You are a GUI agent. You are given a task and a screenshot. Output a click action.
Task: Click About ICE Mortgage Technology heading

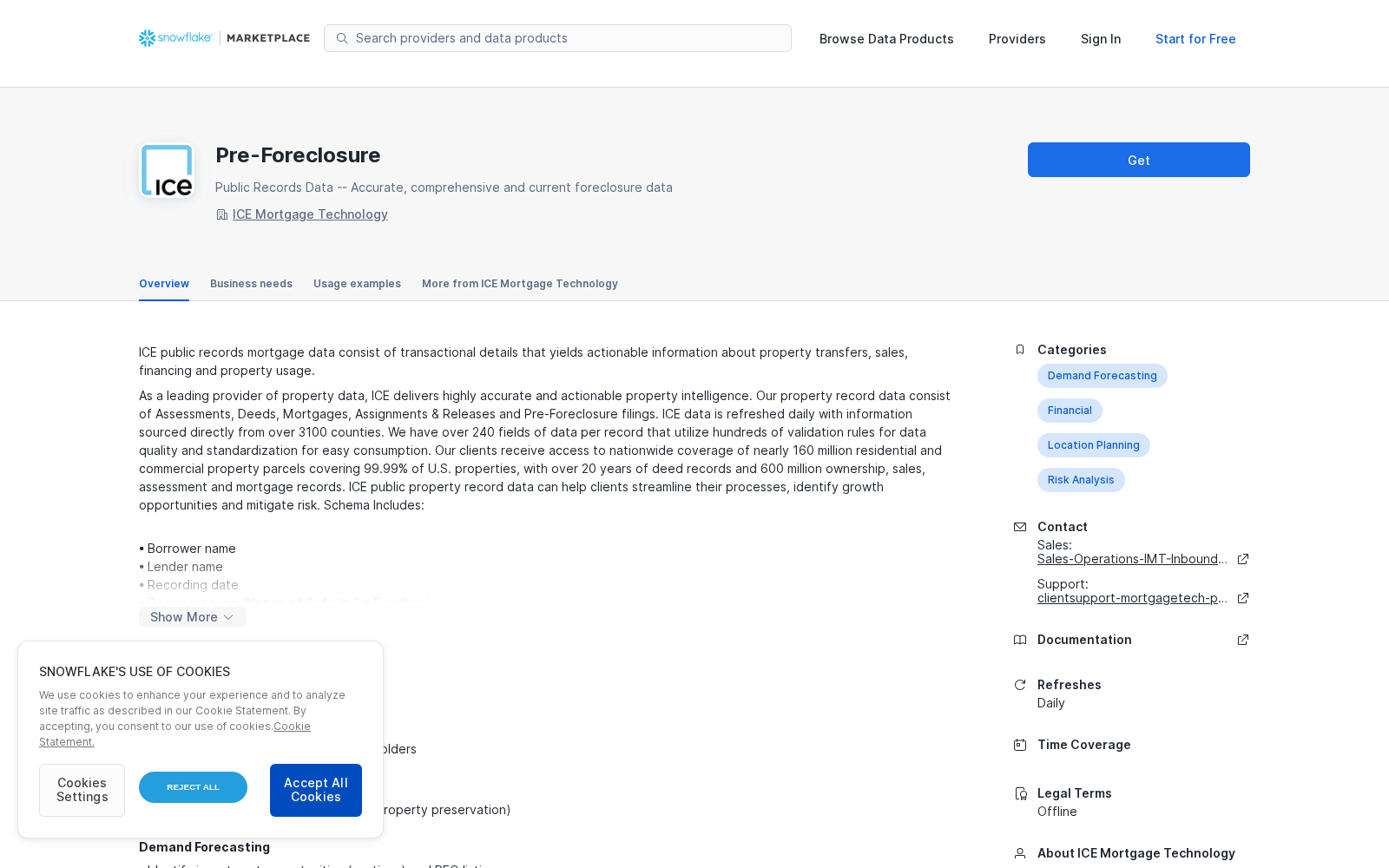tap(1136, 853)
